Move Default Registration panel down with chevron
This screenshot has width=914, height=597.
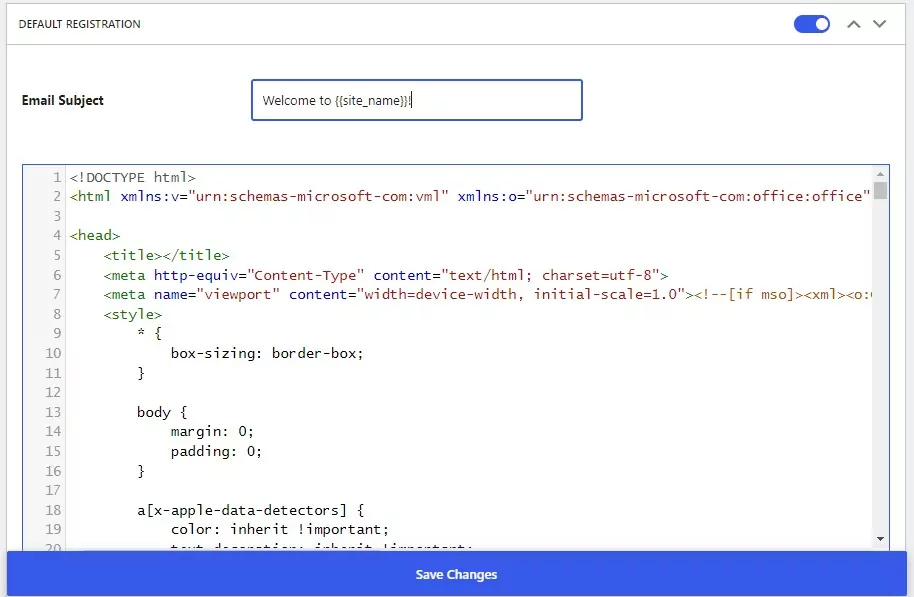pyautogui.click(x=879, y=24)
